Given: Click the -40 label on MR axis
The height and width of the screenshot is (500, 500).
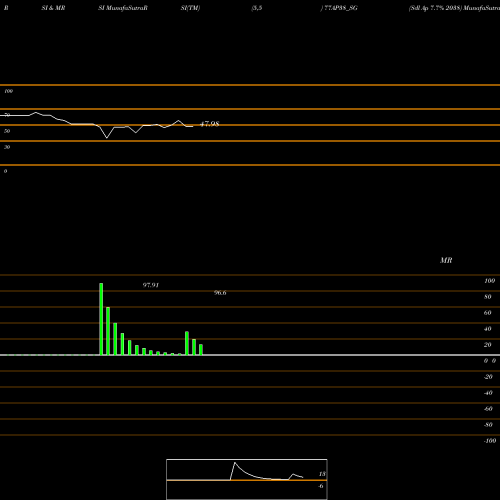Looking at the screenshot, I should (488, 393).
